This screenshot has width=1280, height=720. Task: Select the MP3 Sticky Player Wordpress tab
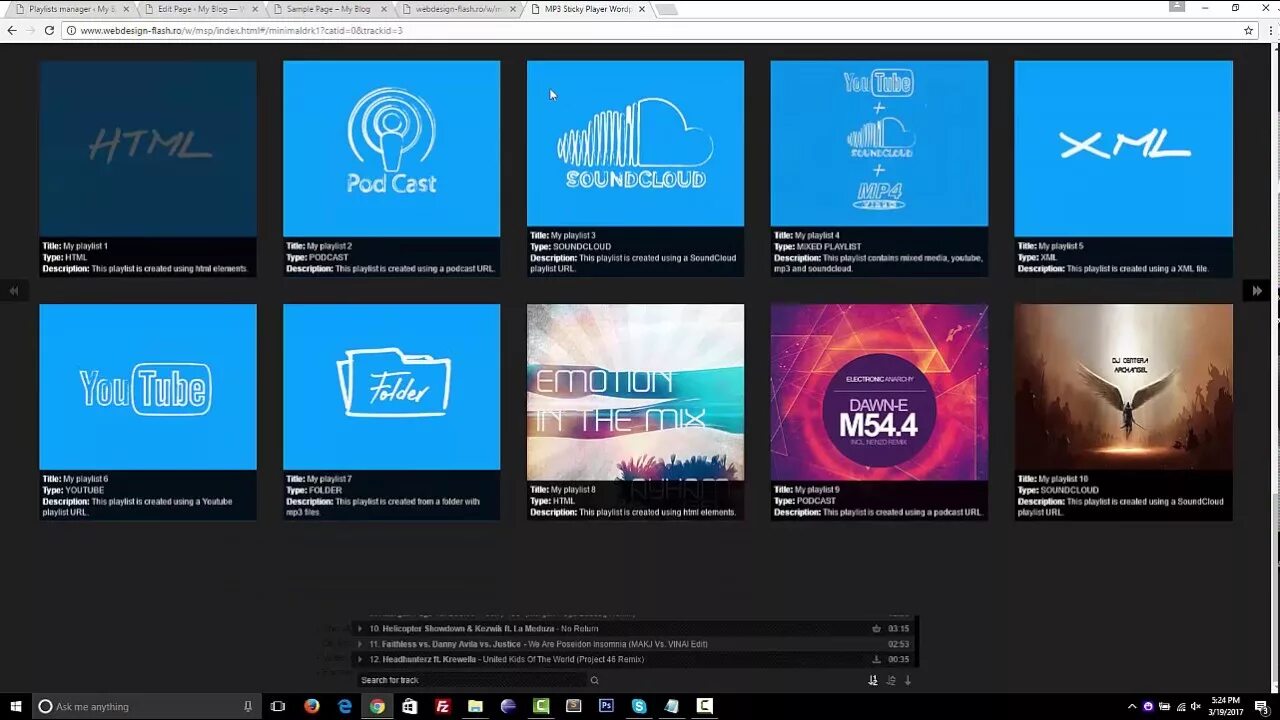588,9
